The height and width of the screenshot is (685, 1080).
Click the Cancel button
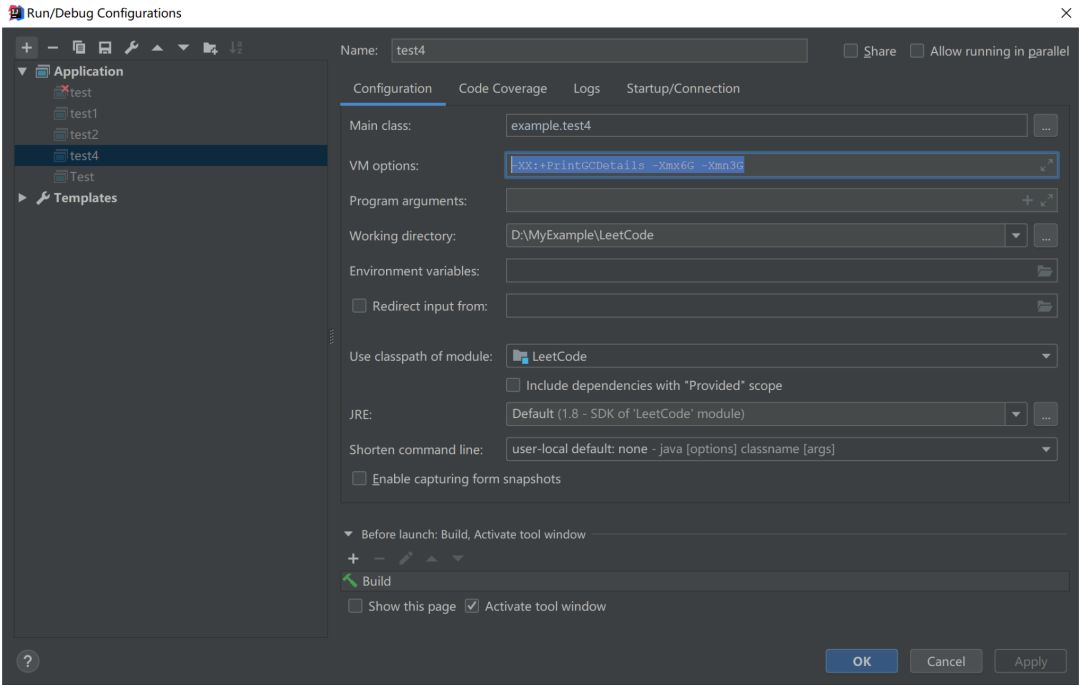[x=946, y=661]
